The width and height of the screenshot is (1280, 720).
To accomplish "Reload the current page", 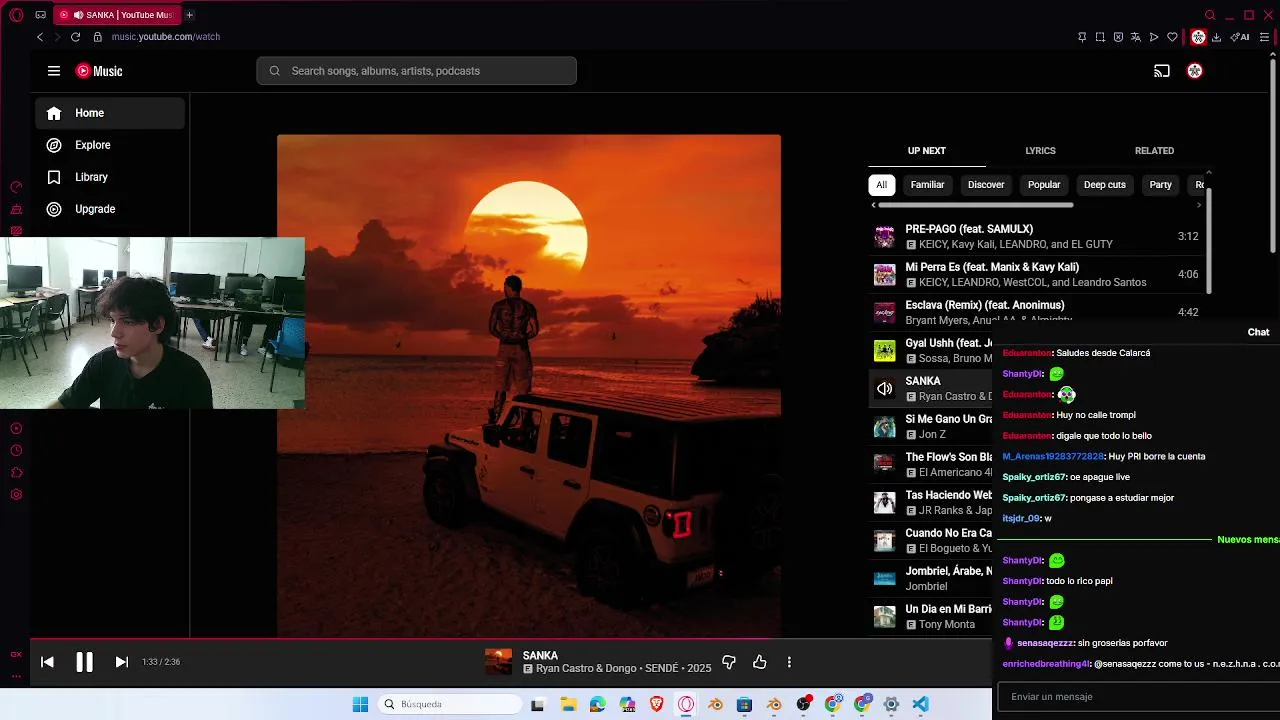I will click(75, 37).
